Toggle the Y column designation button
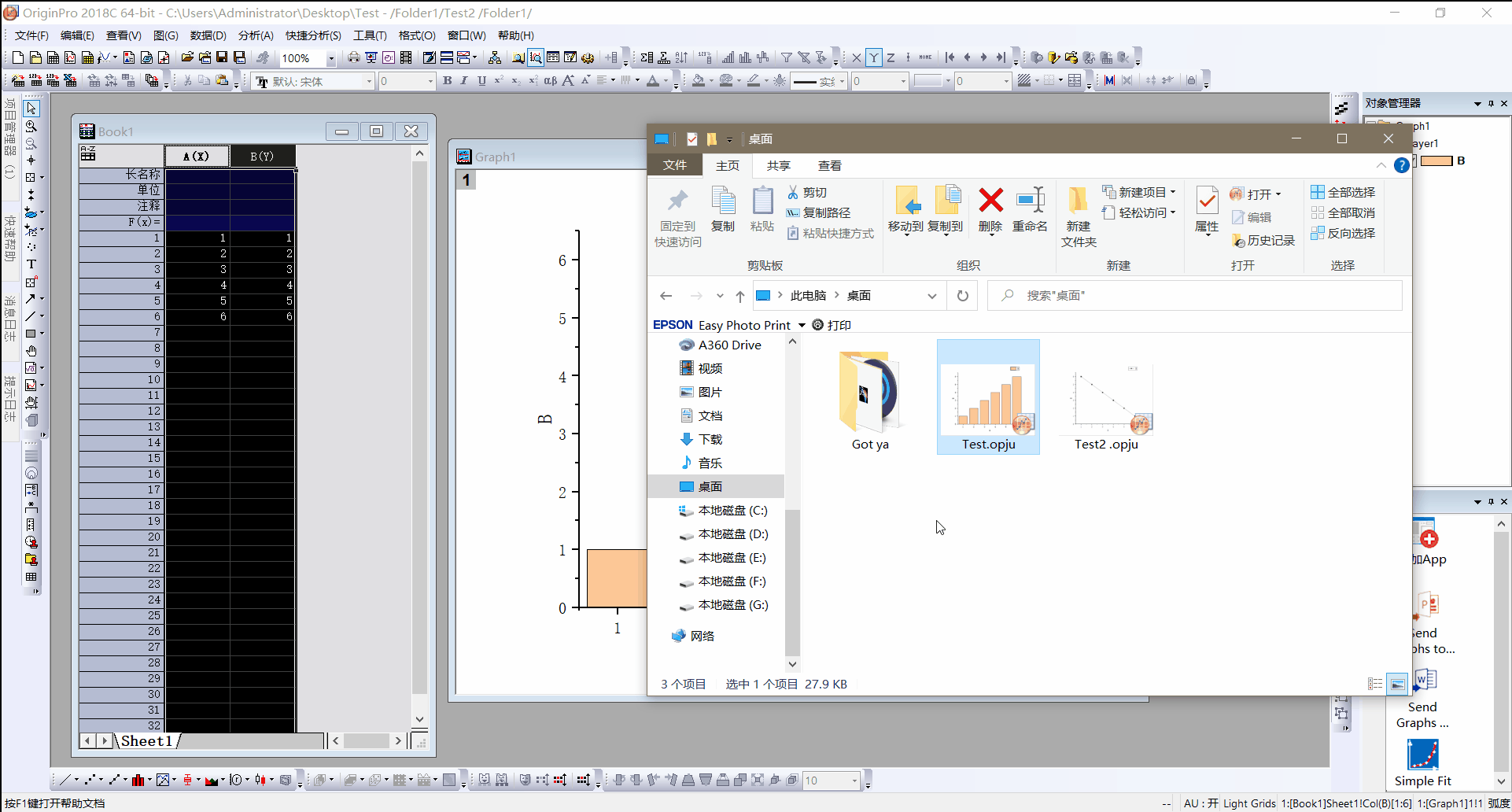The width and height of the screenshot is (1512, 812). tap(874, 57)
